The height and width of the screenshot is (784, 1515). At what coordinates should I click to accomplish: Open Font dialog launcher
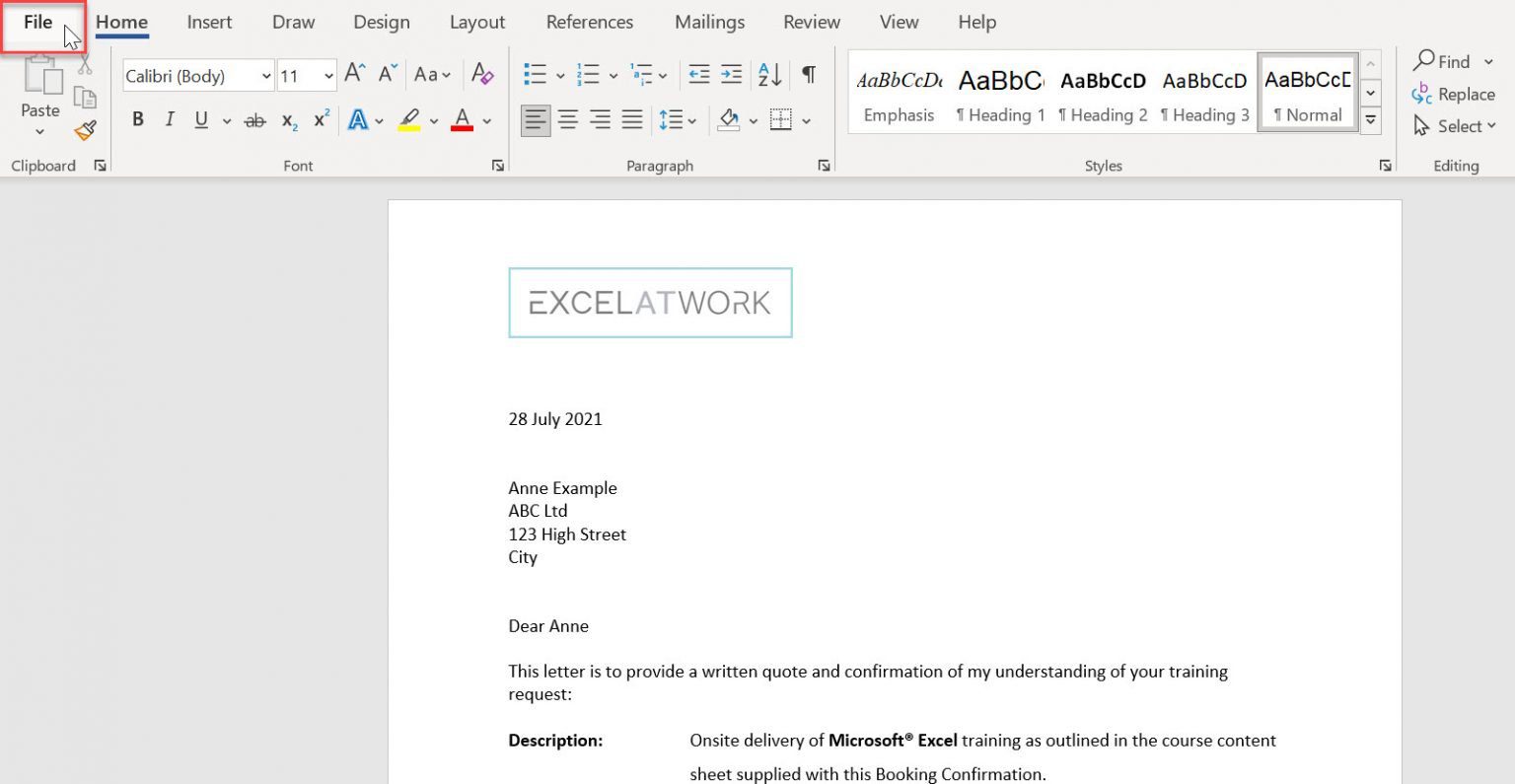498,166
